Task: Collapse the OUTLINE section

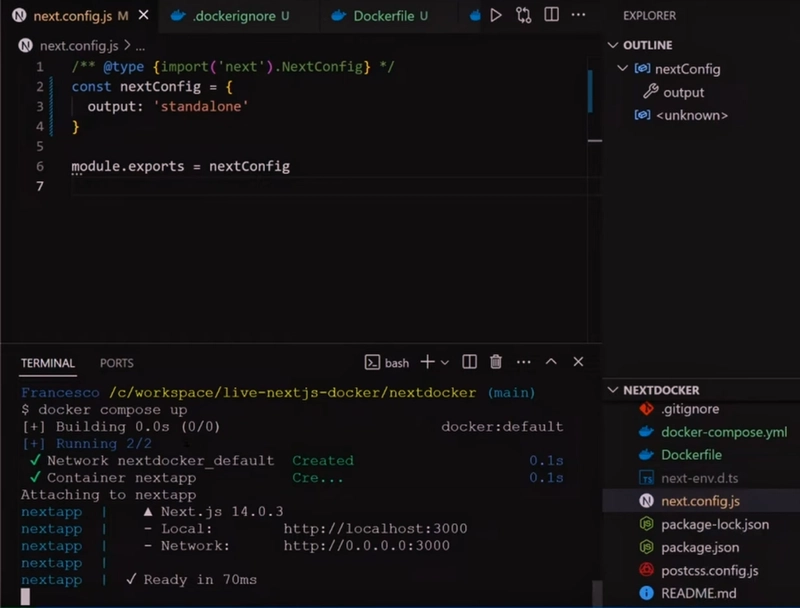Action: tap(613, 45)
